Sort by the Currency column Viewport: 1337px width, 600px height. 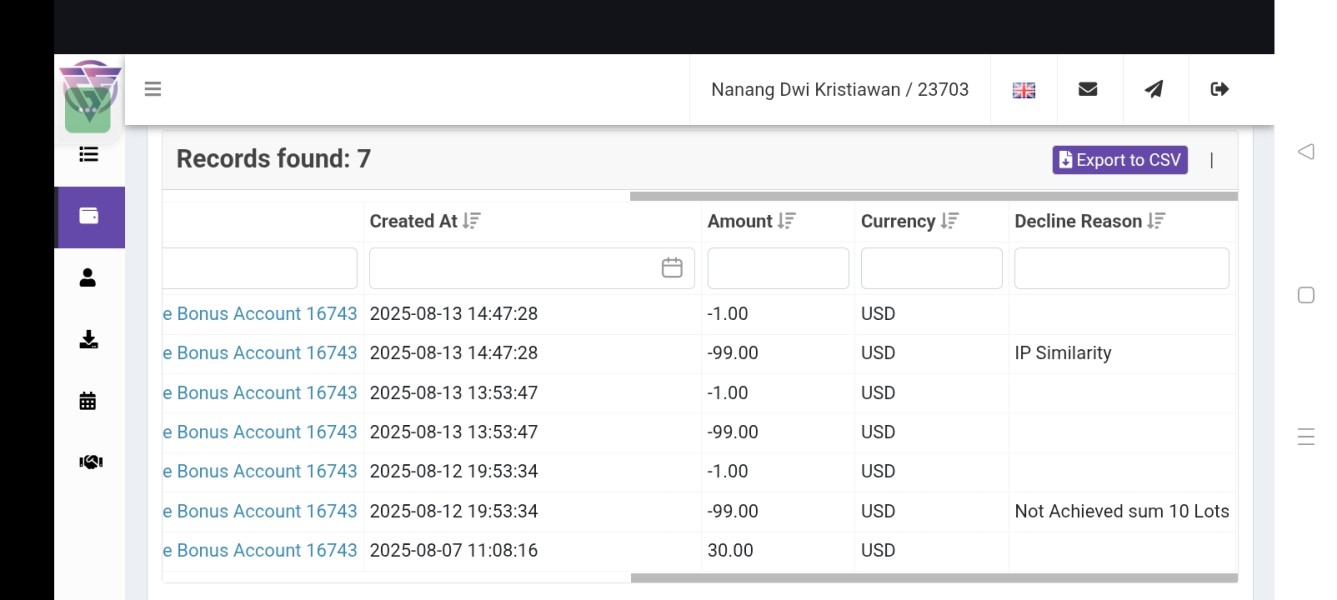(x=950, y=221)
